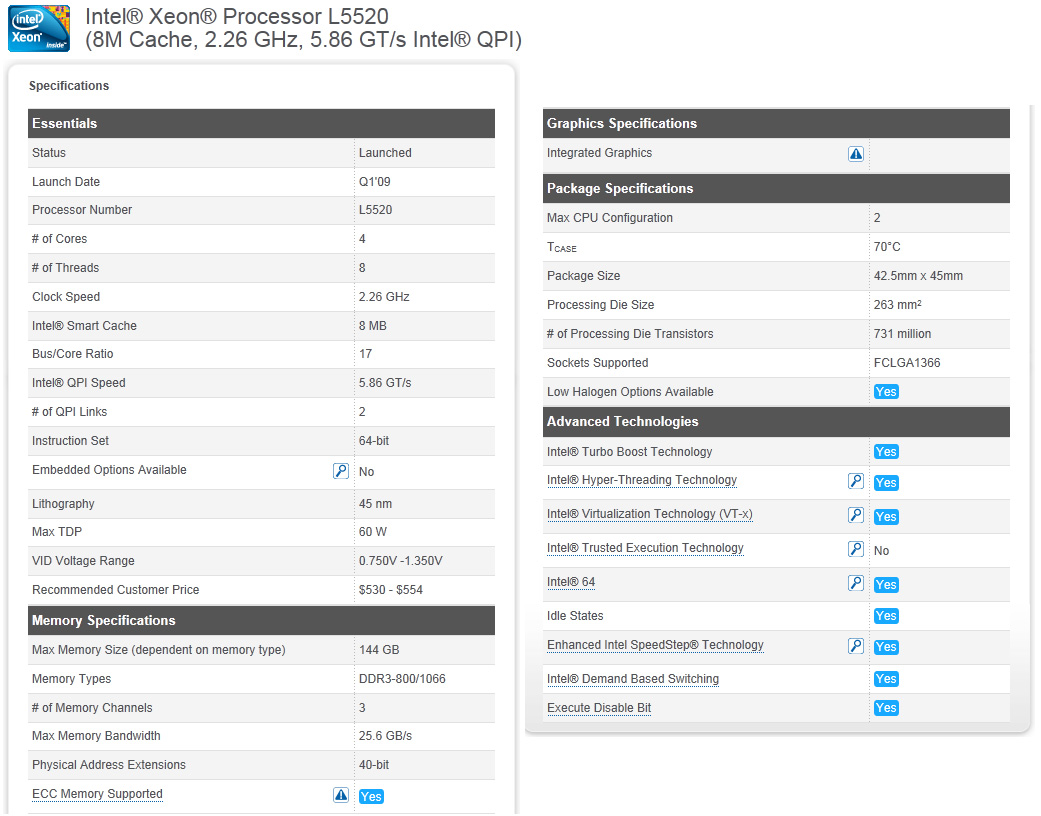Open Intel Virtualization Technology (VT-x) link

[x=650, y=514]
